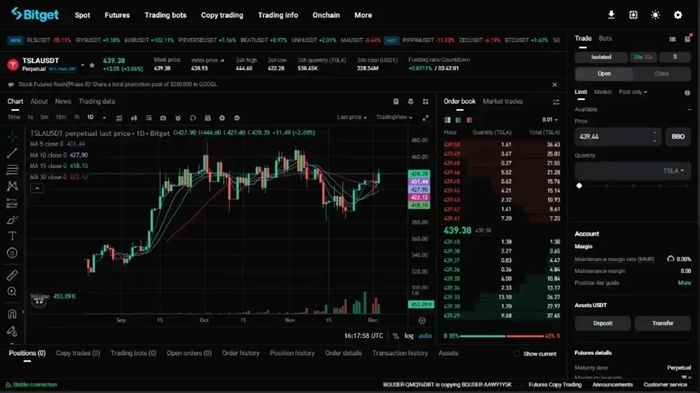Open the Last price dropdown
700x393 pixels.
(352, 117)
